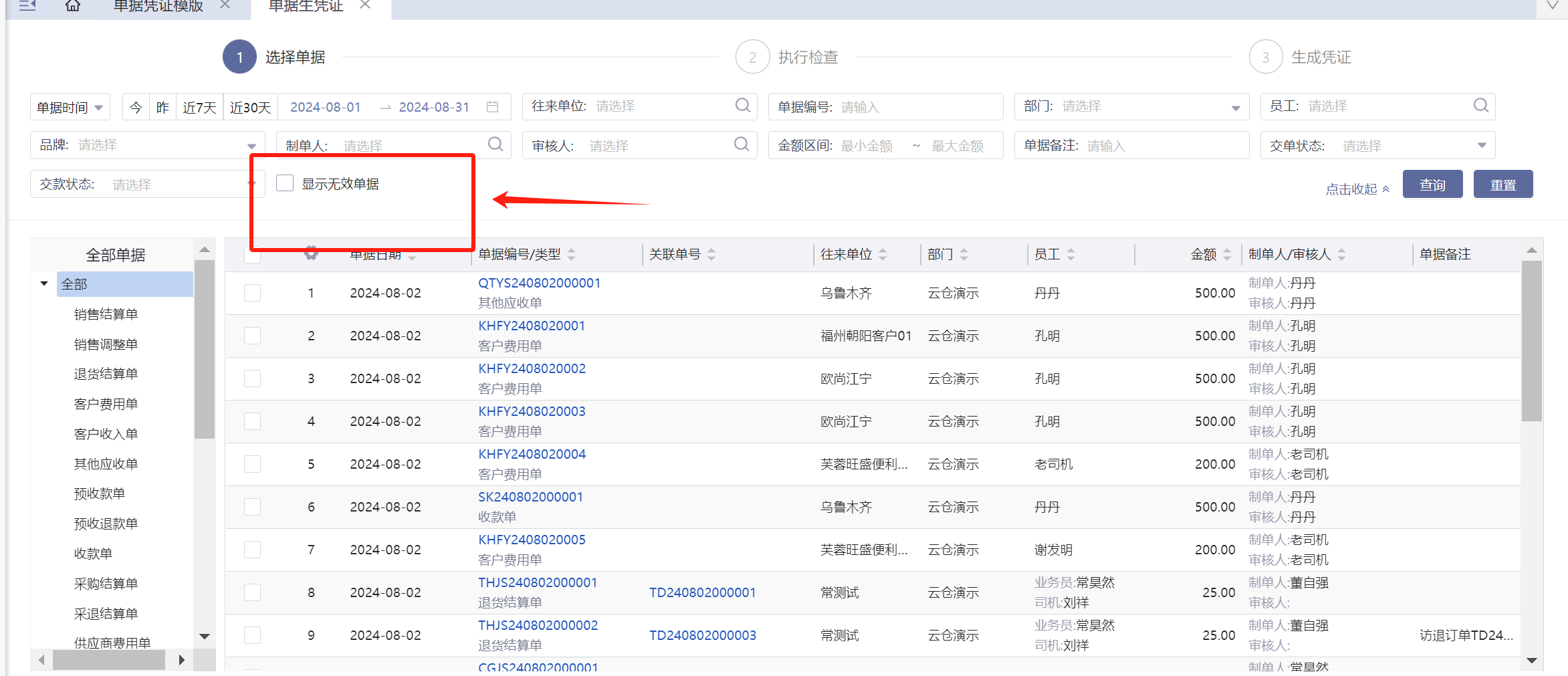Click the sidebar collapse menu icon
The width and height of the screenshot is (1568, 676).
click(27, 6)
